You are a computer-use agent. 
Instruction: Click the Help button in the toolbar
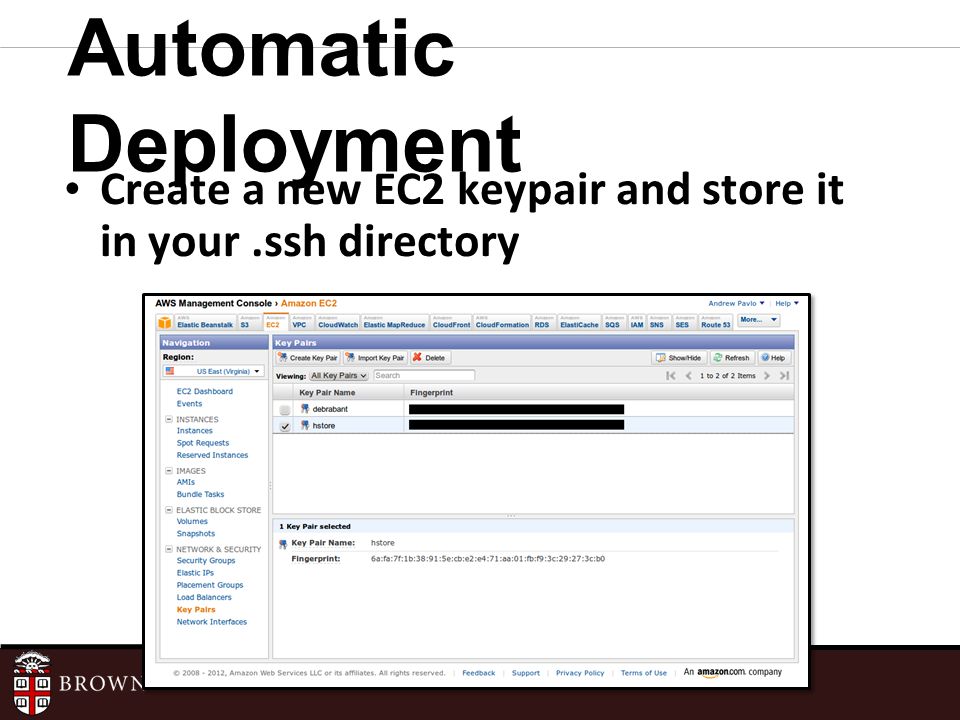click(x=773, y=358)
